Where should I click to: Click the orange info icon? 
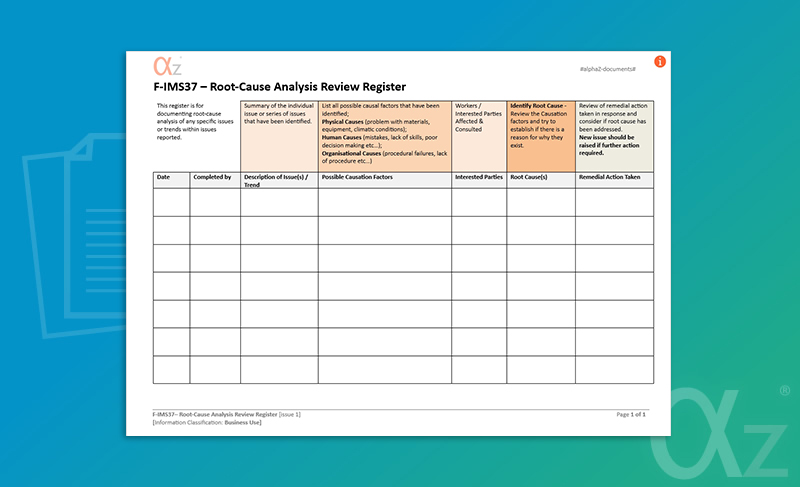(660, 62)
